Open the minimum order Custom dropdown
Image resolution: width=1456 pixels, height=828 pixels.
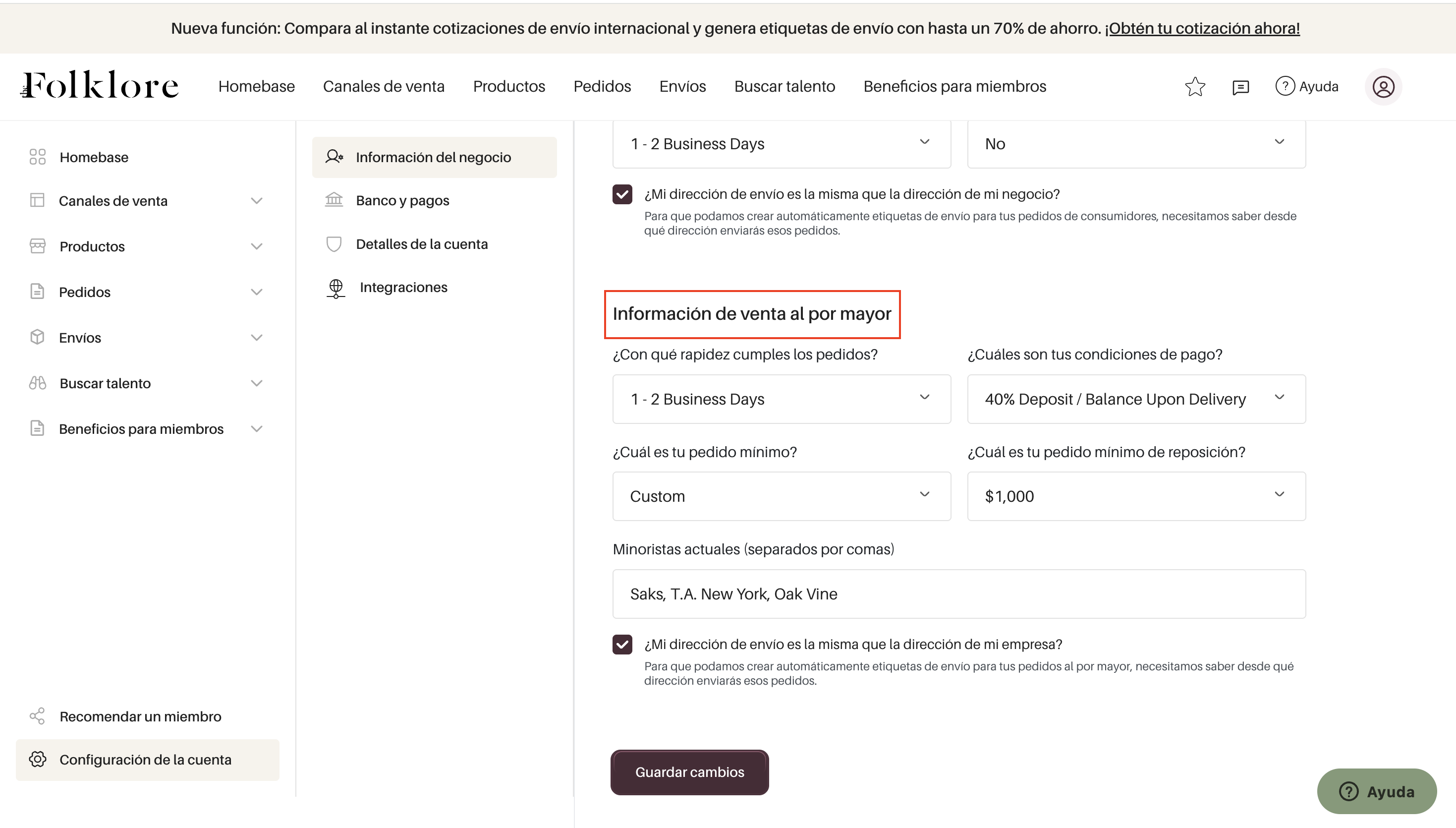pyautogui.click(x=781, y=496)
